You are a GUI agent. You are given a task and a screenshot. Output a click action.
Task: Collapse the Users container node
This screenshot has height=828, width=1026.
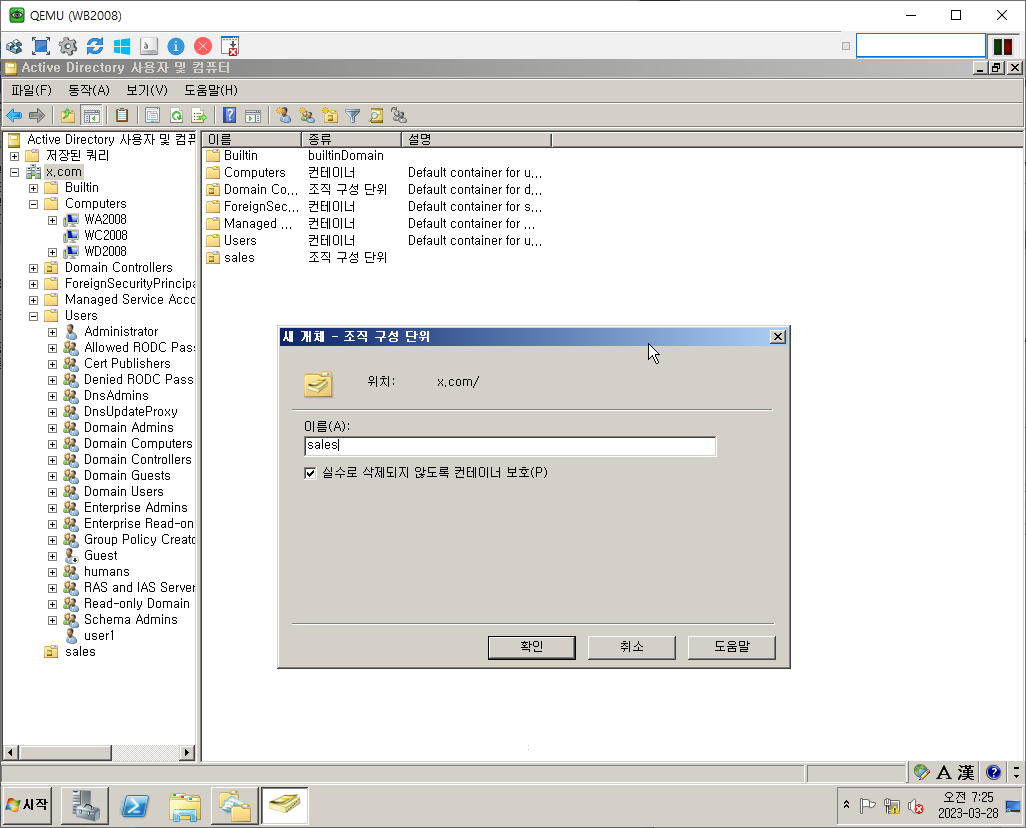point(33,316)
